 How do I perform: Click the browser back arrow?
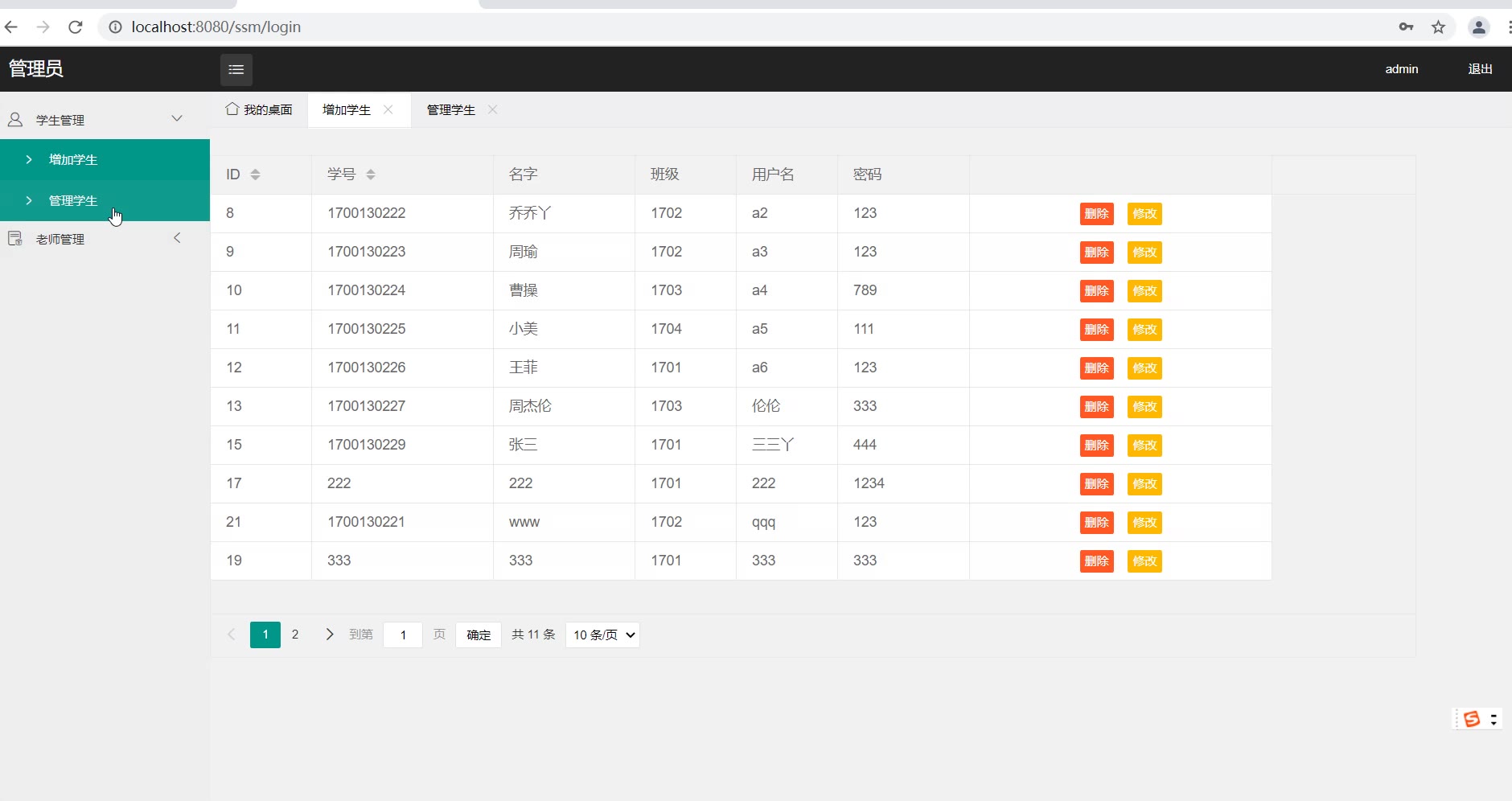click(11, 27)
